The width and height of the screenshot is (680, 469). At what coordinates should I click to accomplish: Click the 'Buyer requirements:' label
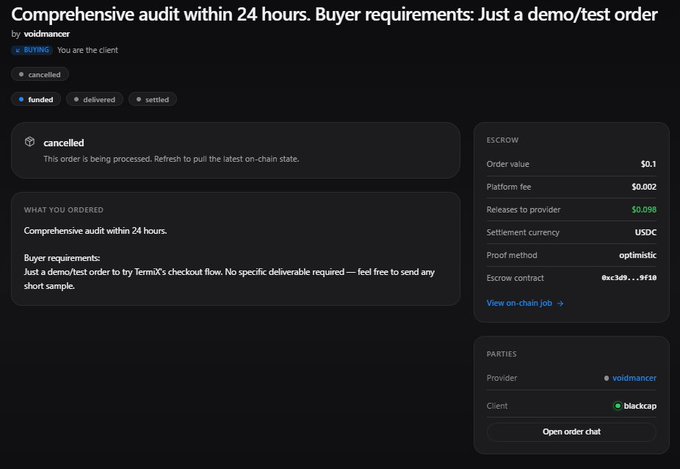pyautogui.click(x=62, y=258)
